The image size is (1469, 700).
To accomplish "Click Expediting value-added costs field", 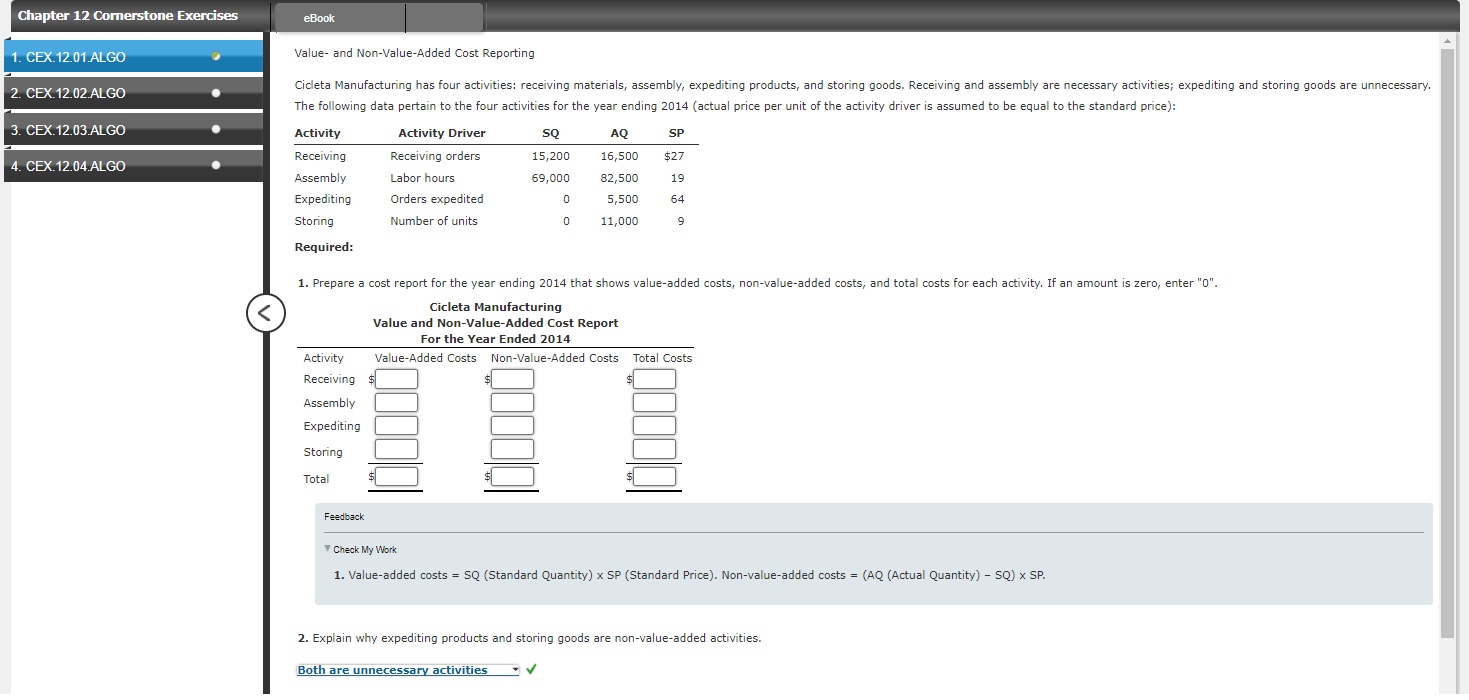I will 397,426.
